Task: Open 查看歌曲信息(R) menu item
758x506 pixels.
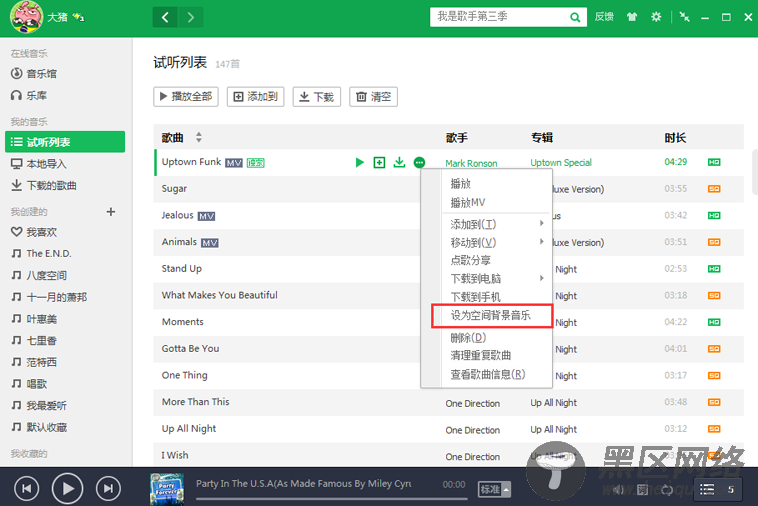Action: click(497, 374)
